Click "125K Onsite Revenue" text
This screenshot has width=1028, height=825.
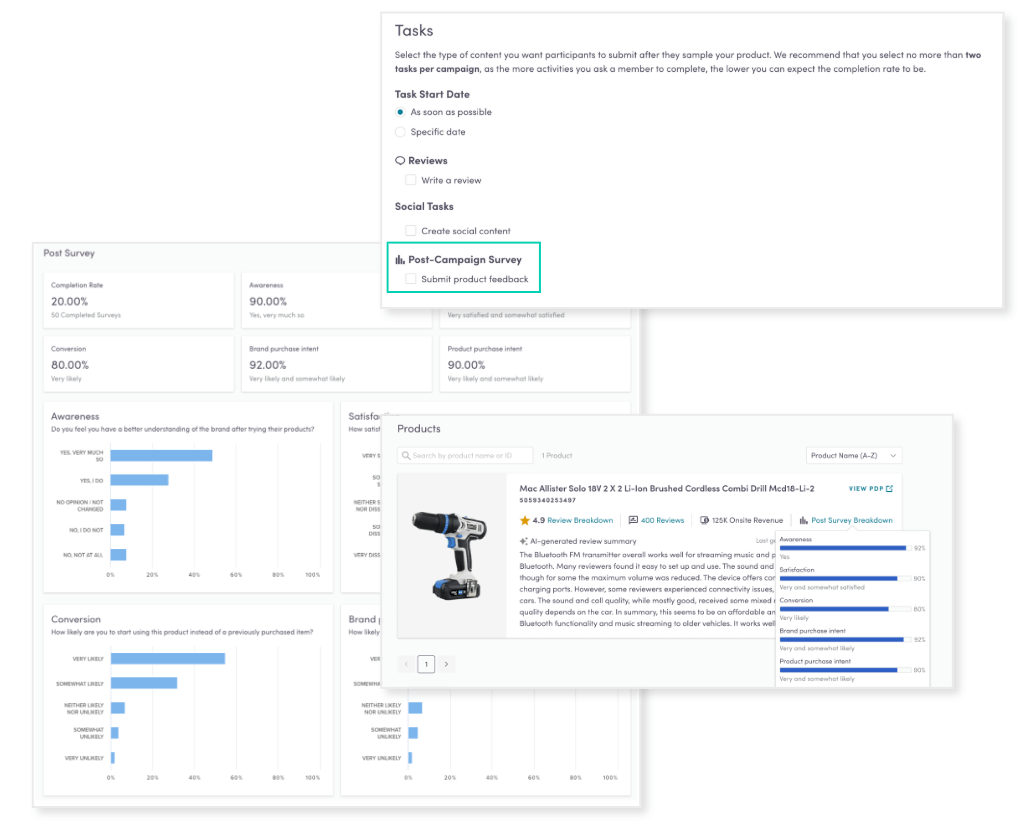pyautogui.click(x=747, y=520)
